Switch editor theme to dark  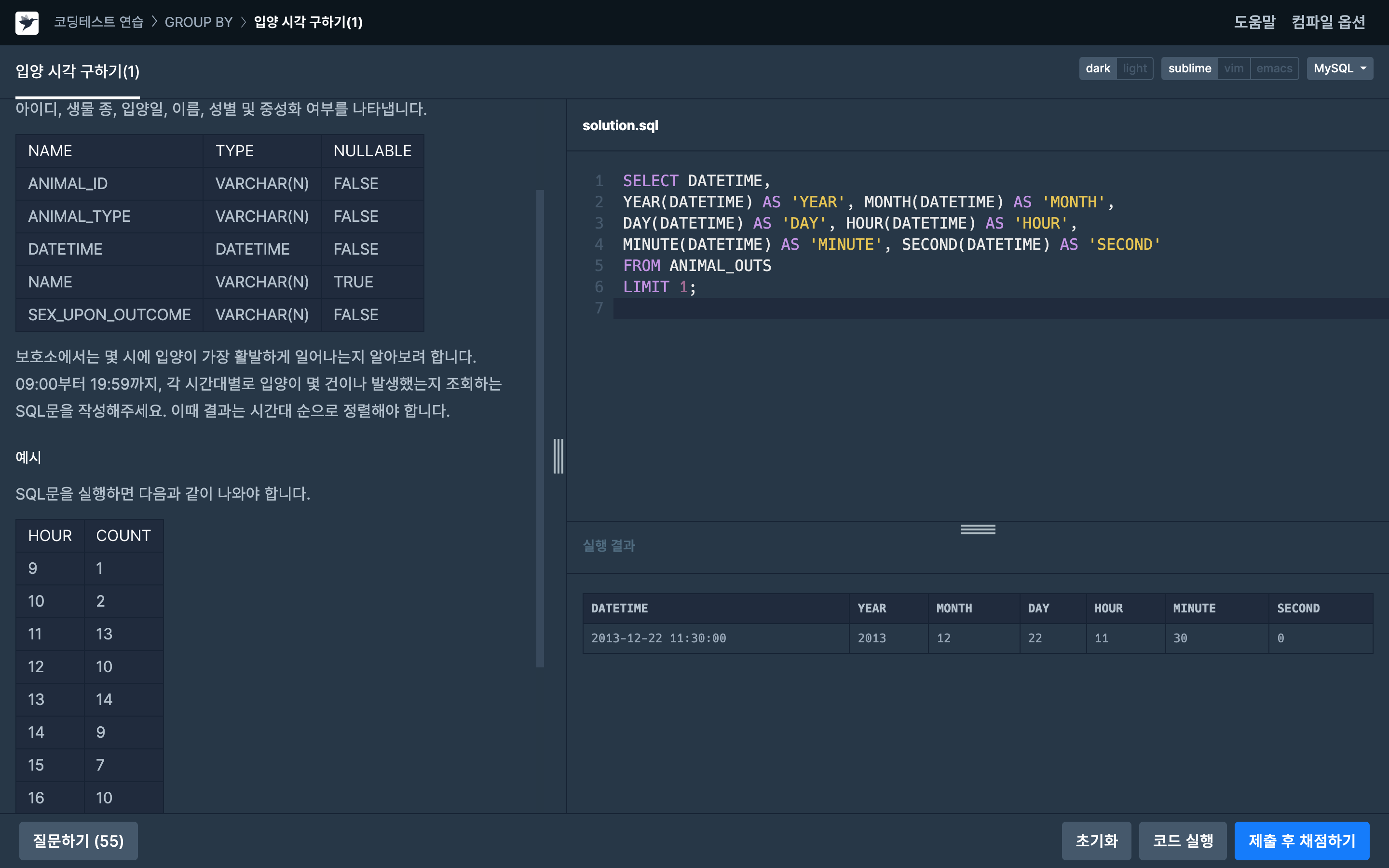(1097, 68)
